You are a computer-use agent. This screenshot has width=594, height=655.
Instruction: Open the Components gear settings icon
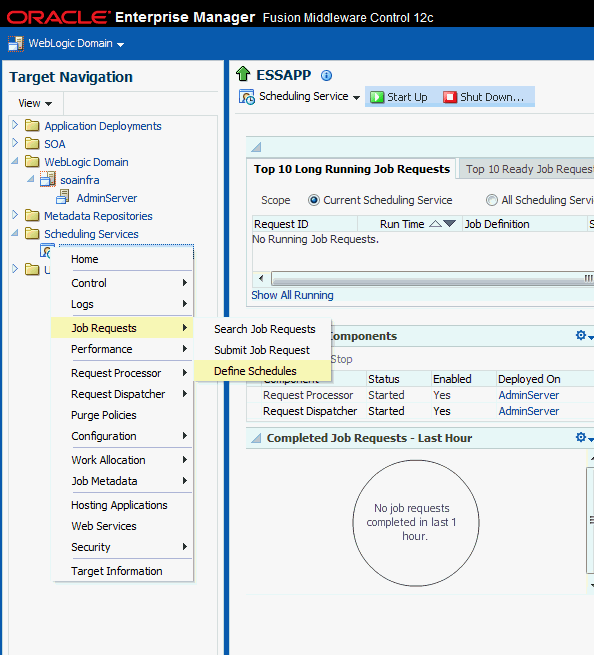pos(581,335)
